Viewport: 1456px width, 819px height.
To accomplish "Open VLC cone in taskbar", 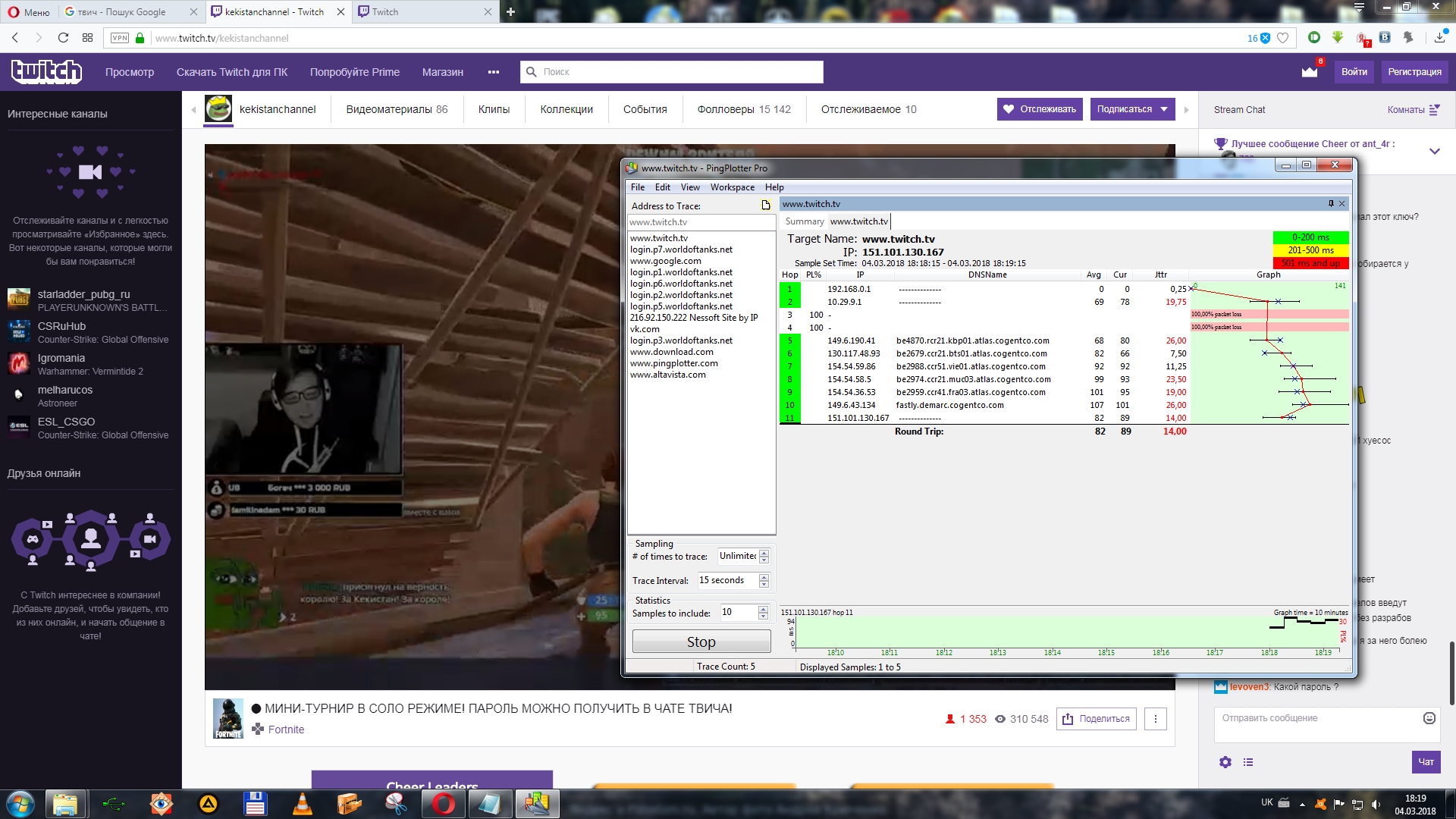I will click(302, 804).
